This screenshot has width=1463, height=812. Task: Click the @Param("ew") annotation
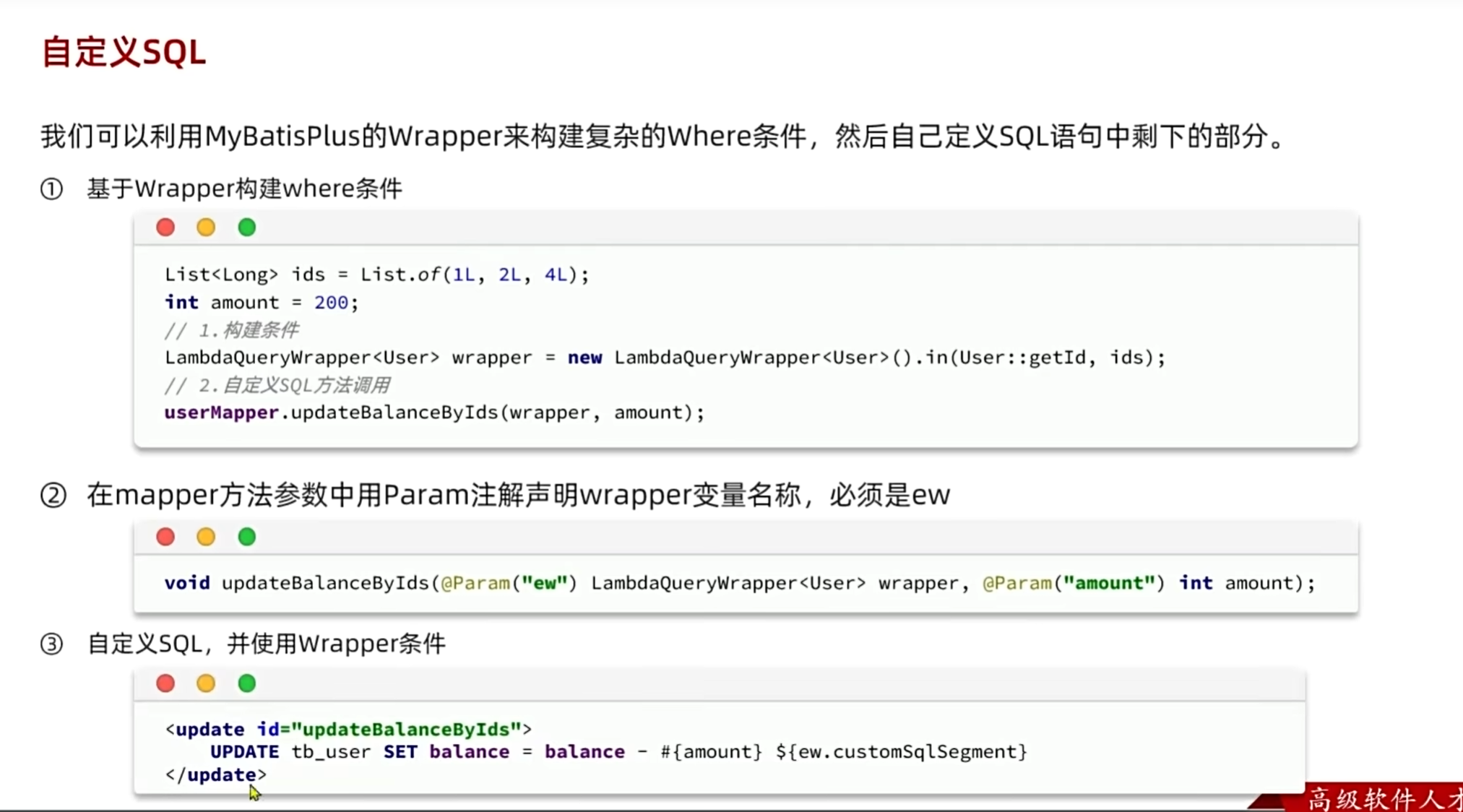pos(509,583)
